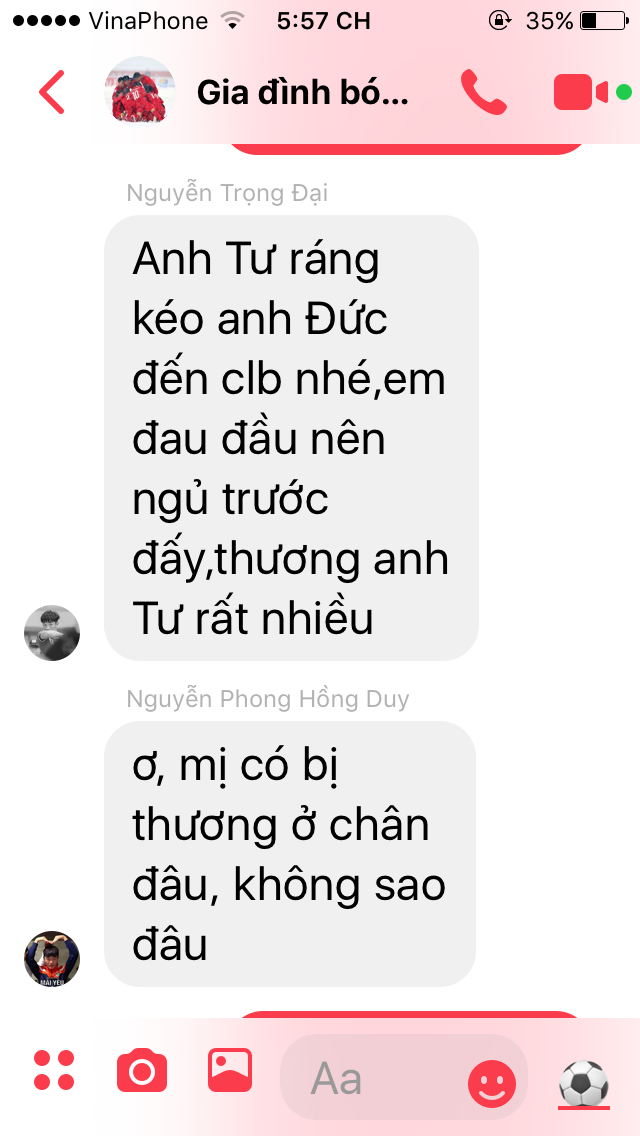Tap the green active status dot

coord(623,92)
